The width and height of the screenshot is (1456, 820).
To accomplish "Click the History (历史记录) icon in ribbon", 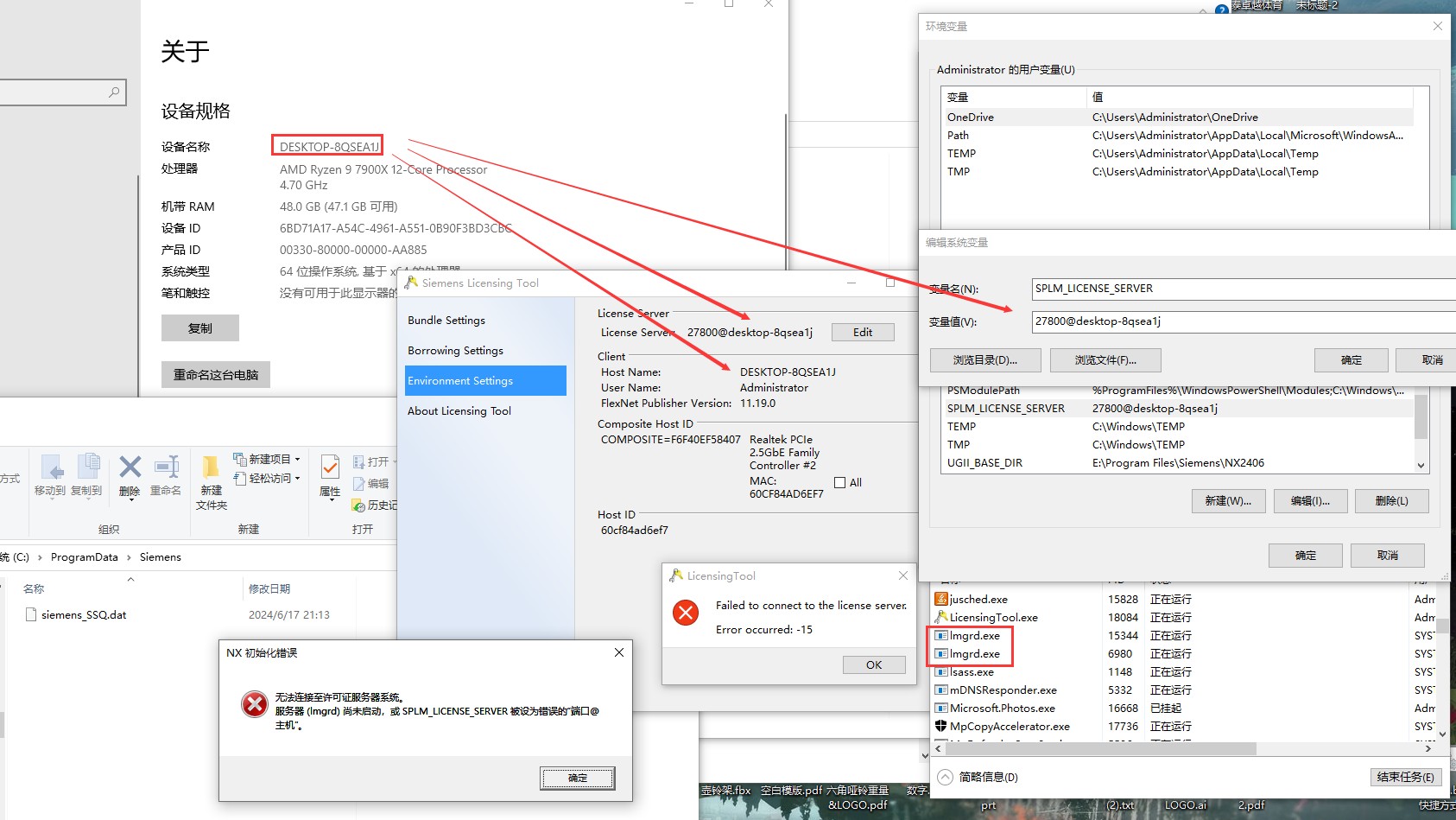I will [x=359, y=505].
